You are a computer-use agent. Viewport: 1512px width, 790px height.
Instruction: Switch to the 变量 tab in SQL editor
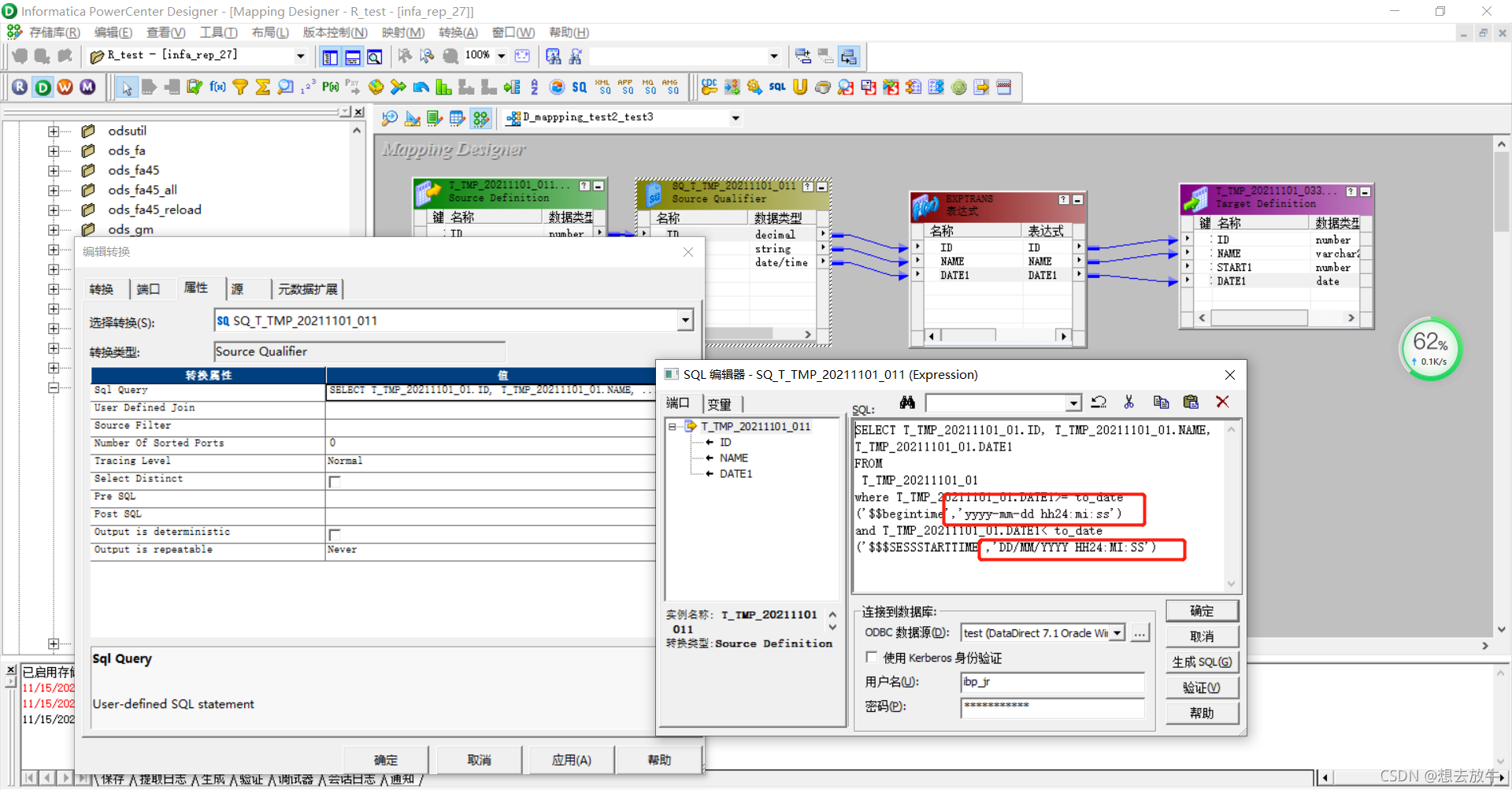(x=720, y=404)
